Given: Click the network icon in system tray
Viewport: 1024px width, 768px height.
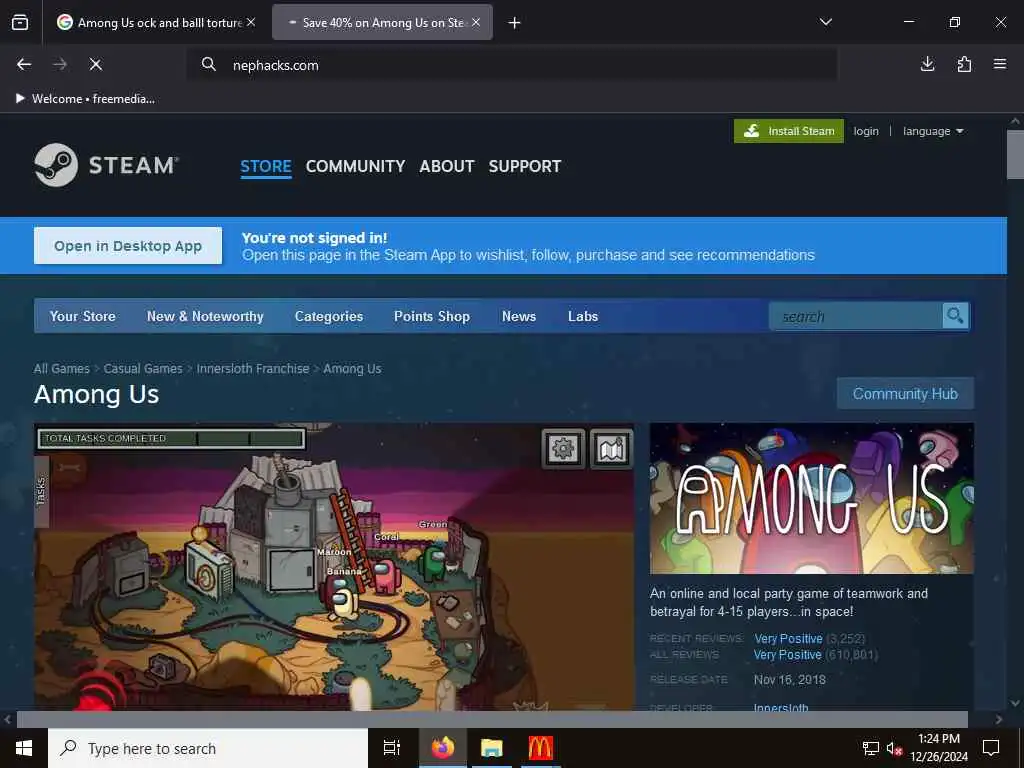Looking at the screenshot, I should click(x=871, y=748).
